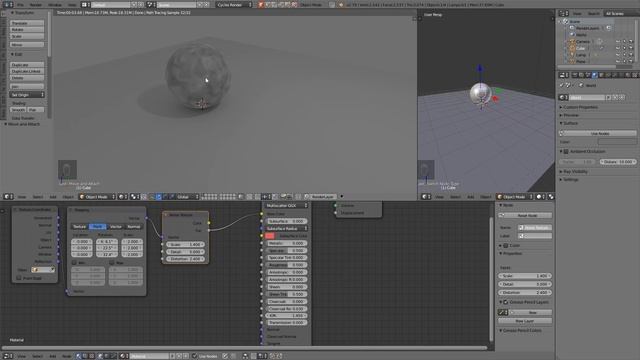Toggle the Ambient Occlusion checkbox
The height and width of the screenshot is (360, 640).
(x=566, y=151)
